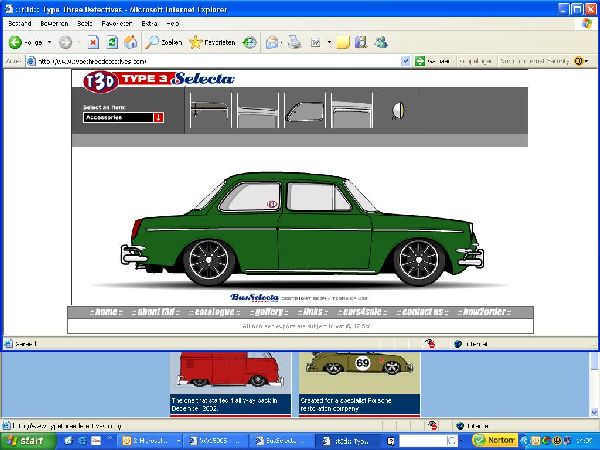Open the Back button history dropdown arrow

pos(48,43)
